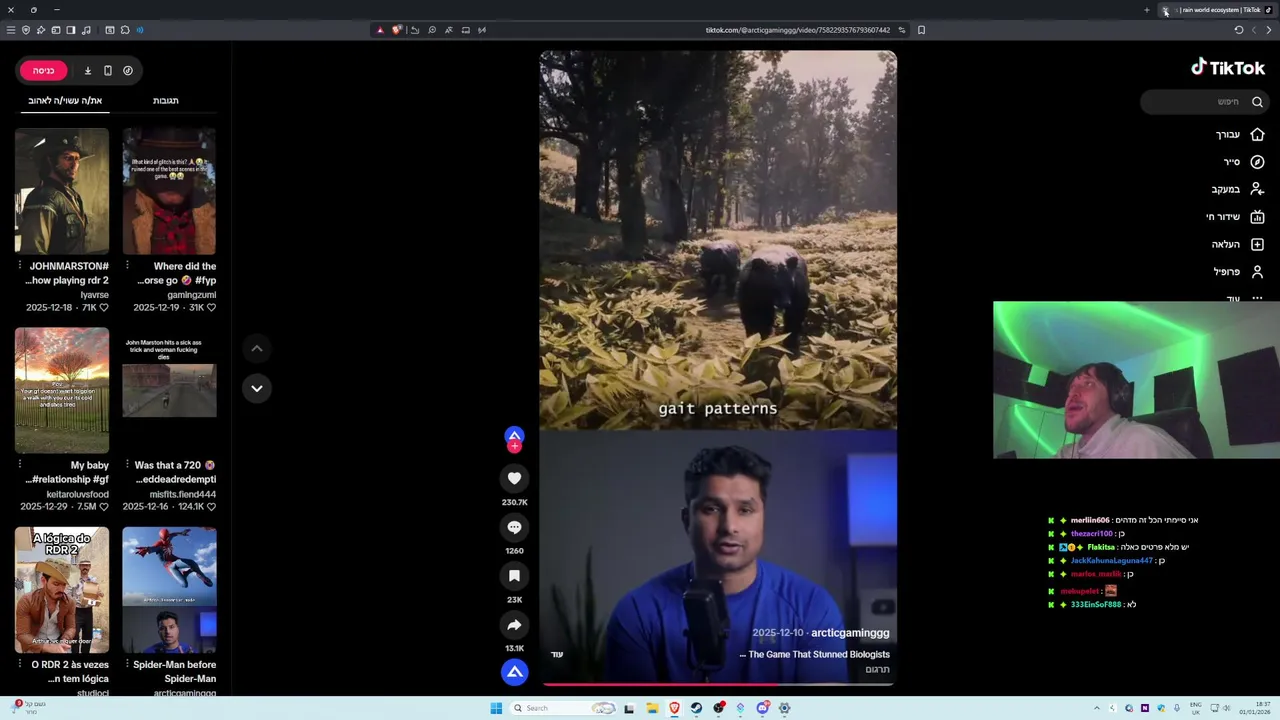Image resolution: width=1280 pixels, height=720 pixels.
Task: Open the Following (במעקב) menu item
Action: tap(1238, 189)
